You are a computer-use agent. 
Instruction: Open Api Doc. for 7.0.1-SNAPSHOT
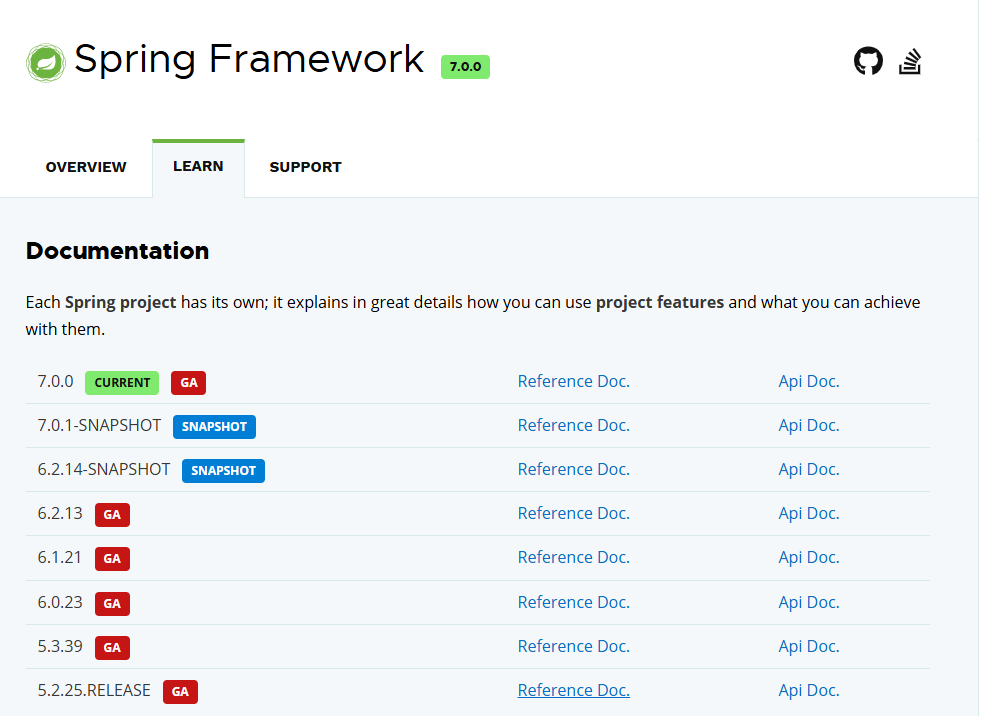809,425
